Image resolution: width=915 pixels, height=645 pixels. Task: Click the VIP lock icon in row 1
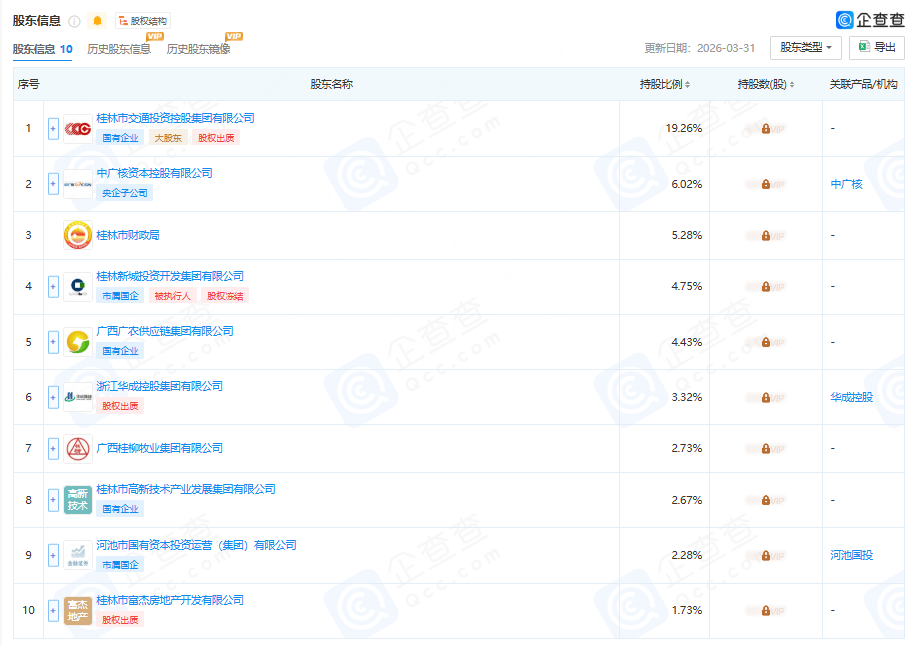(x=766, y=128)
